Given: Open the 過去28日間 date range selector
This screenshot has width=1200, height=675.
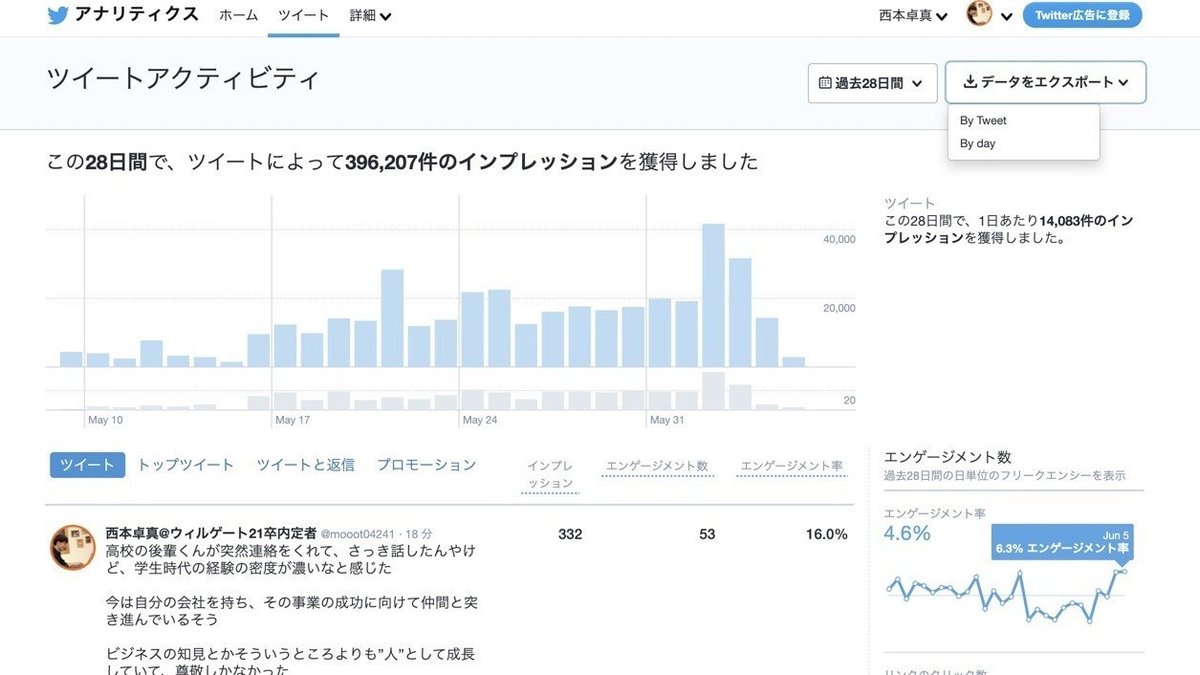Looking at the screenshot, I should 872,83.
